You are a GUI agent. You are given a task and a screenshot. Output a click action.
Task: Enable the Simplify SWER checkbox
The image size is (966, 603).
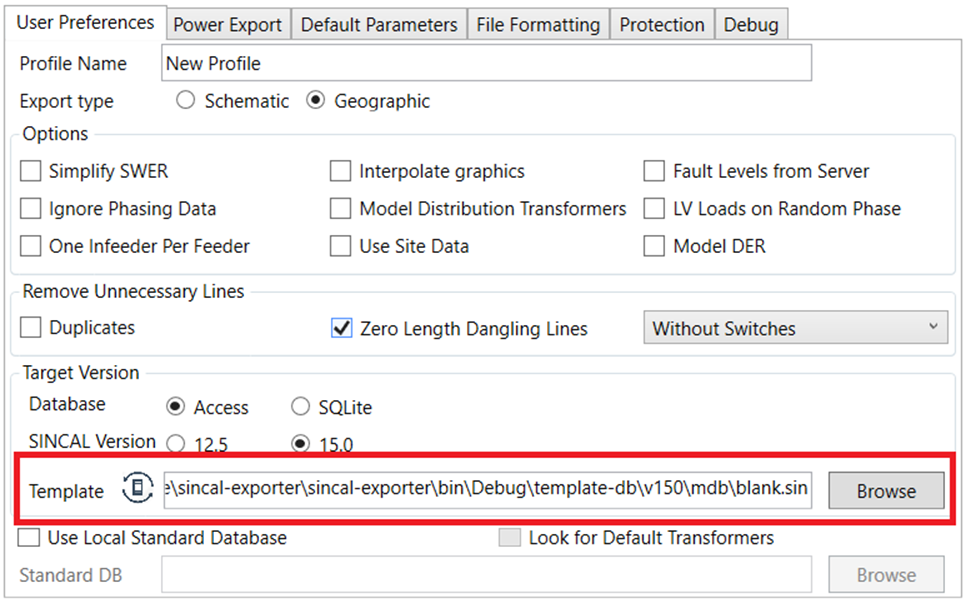click(x=31, y=171)
